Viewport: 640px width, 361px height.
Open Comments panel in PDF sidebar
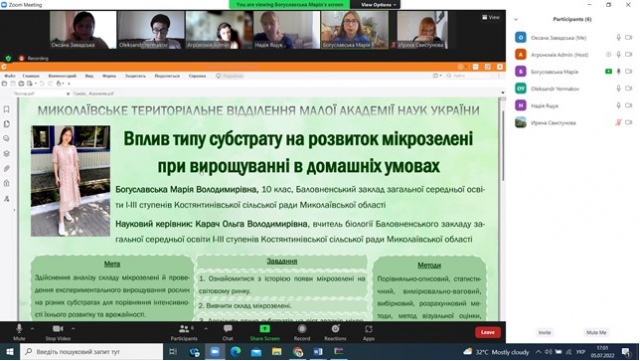(x=7, y=138)
